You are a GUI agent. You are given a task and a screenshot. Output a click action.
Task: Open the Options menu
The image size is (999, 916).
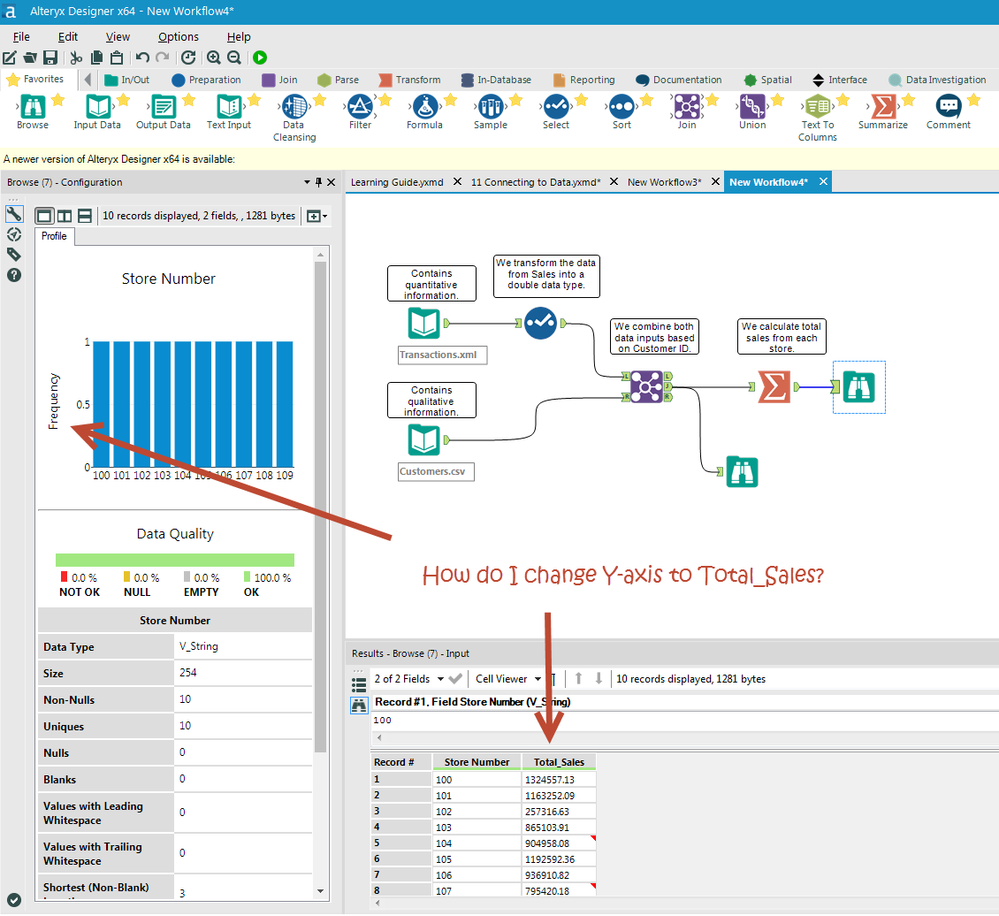[178, 37]
